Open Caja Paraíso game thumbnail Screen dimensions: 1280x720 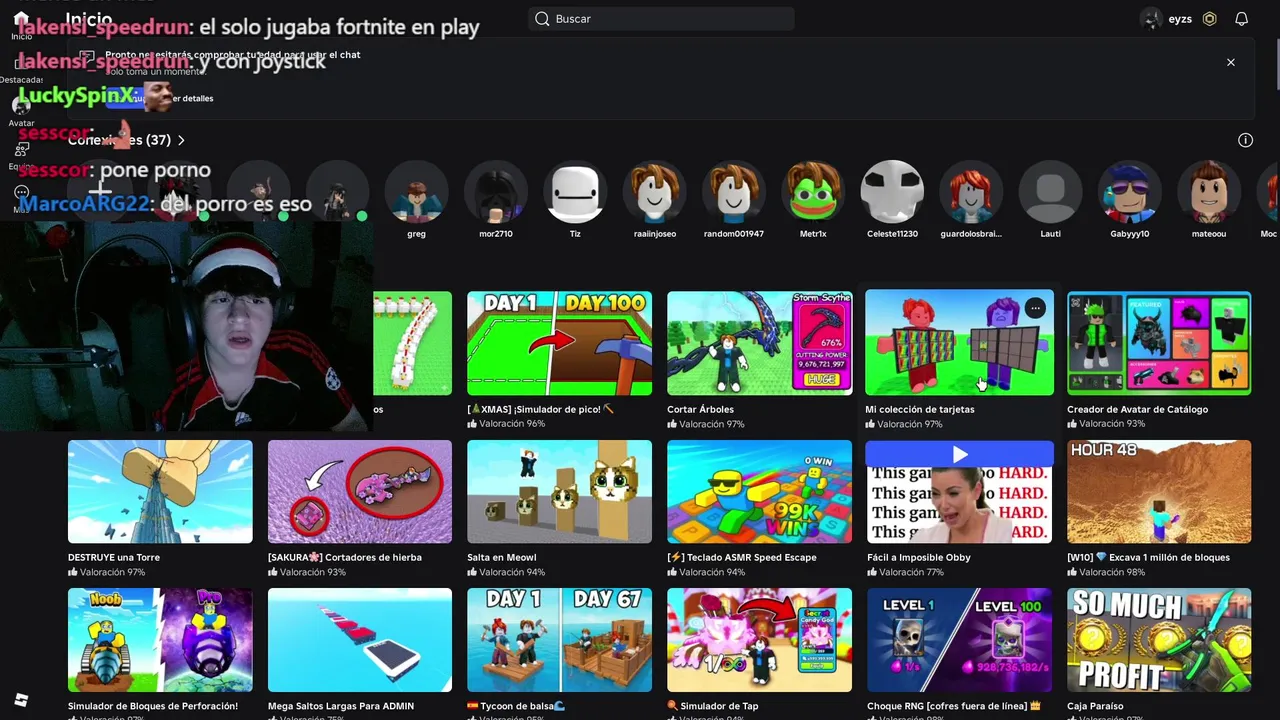[x=1159, y=640]
